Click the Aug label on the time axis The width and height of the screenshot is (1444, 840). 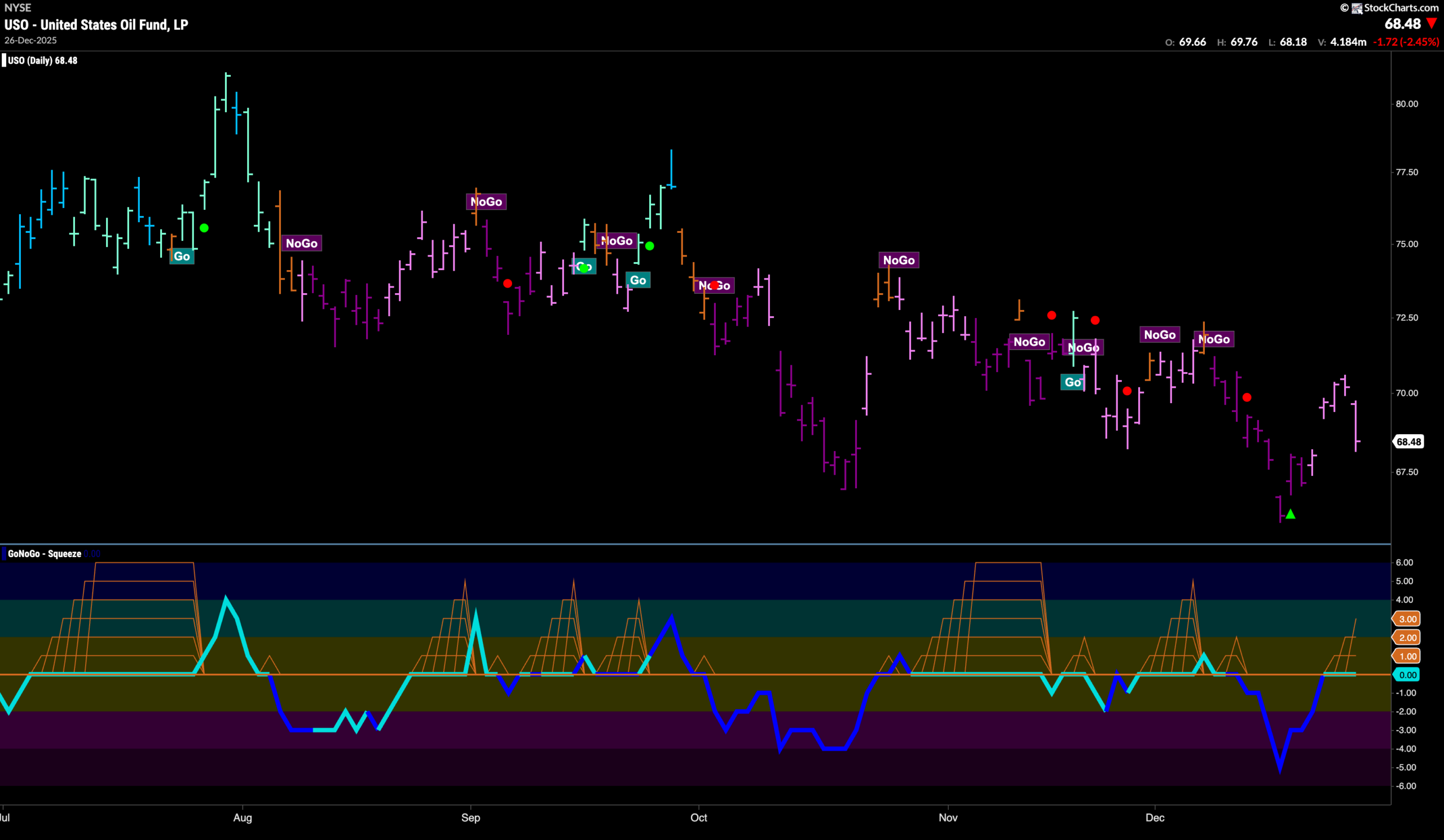tap(243, 817)
